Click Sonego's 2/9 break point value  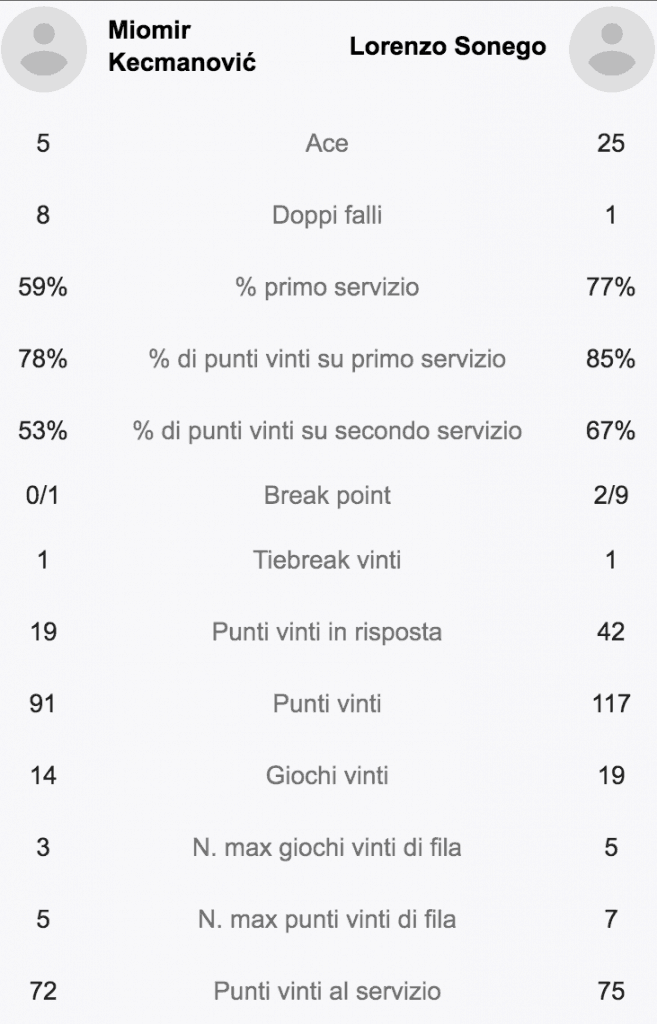[611, 495]
